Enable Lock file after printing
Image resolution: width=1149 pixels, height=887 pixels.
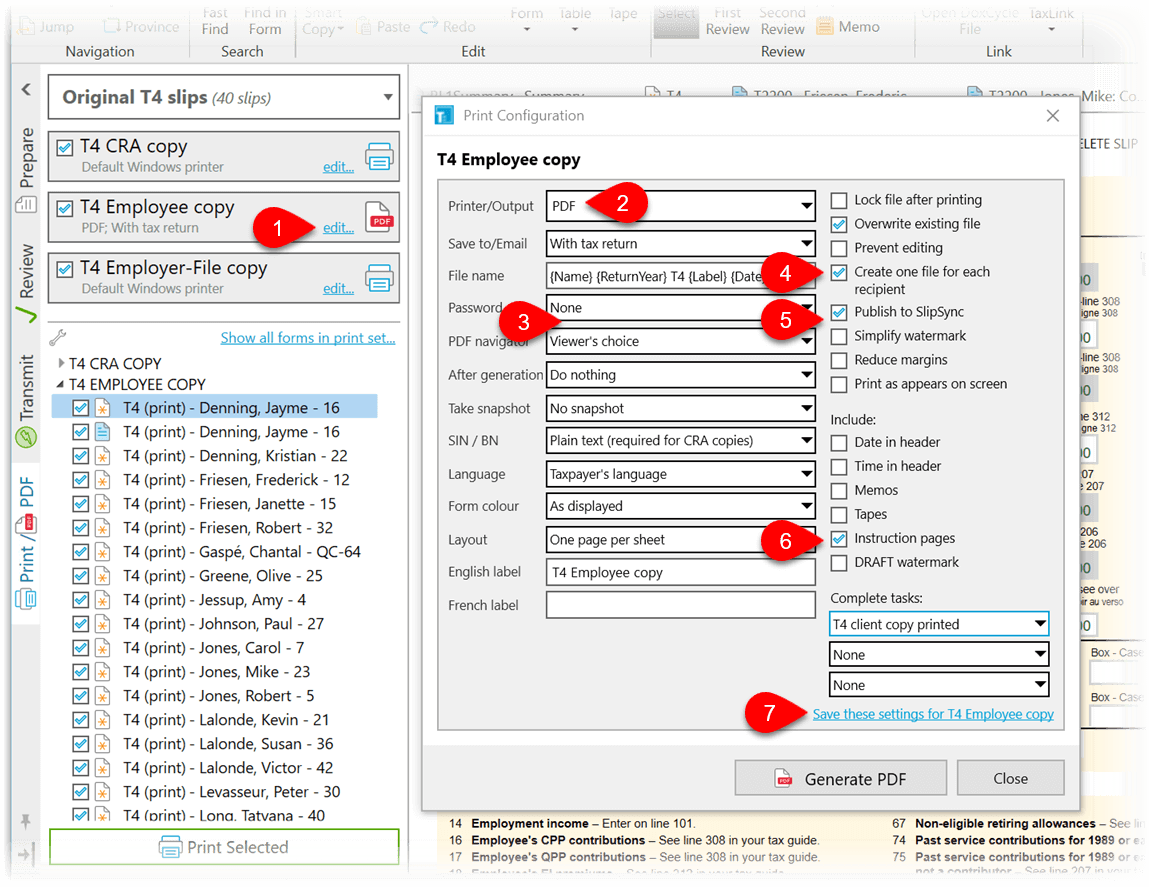pos(839,200)
